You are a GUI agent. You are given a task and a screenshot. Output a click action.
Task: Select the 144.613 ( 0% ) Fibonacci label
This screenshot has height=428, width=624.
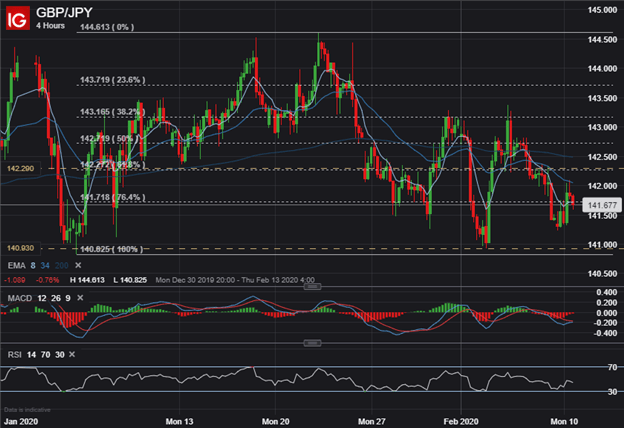pyautogui.click(x=107, y=27)
